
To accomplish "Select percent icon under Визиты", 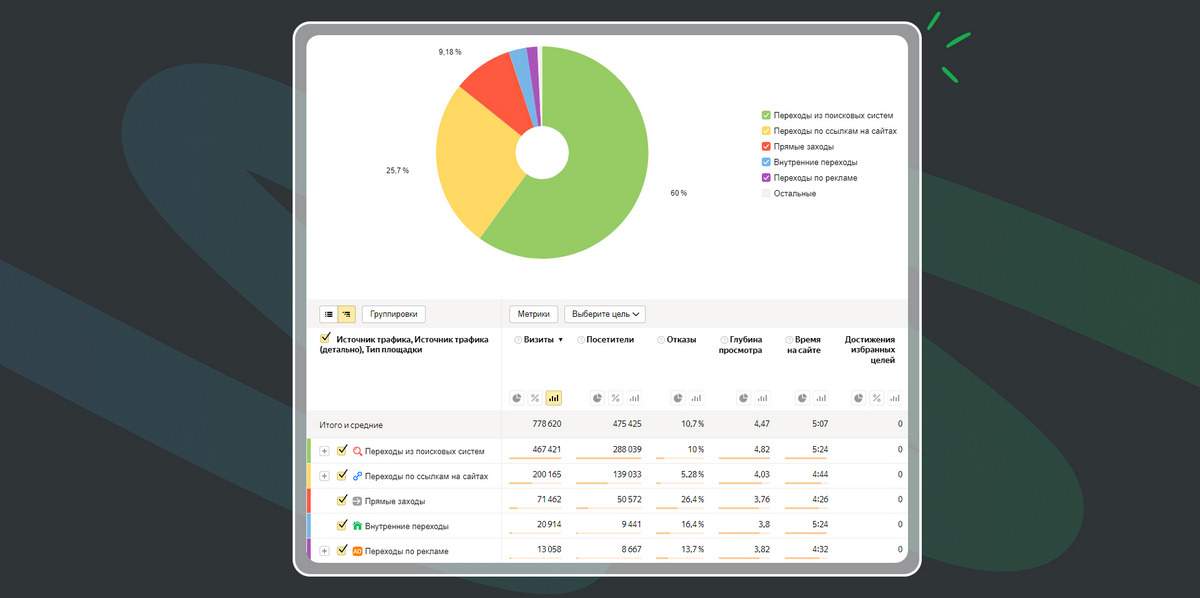I will 535,398.
